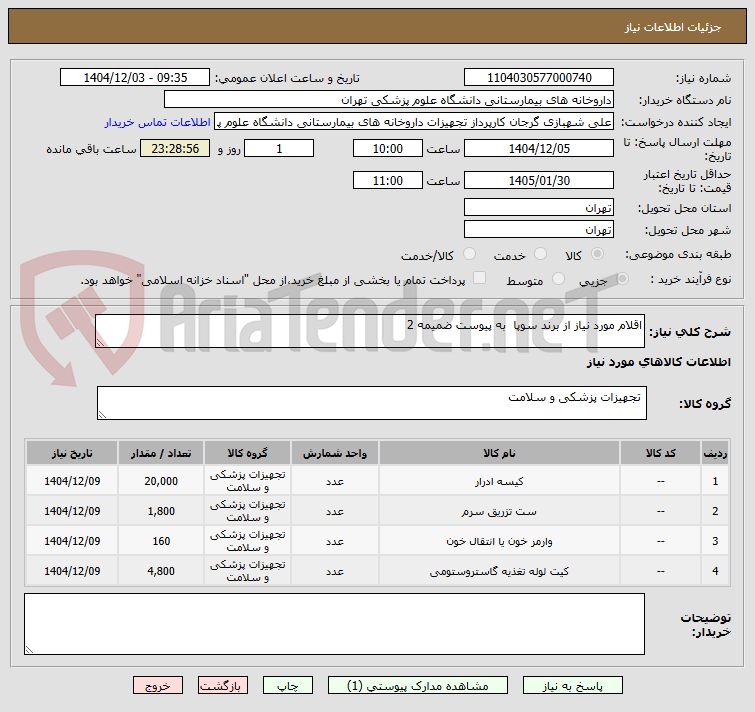Click the خروج exit button
Screen dimensions: 755x712
158,686
